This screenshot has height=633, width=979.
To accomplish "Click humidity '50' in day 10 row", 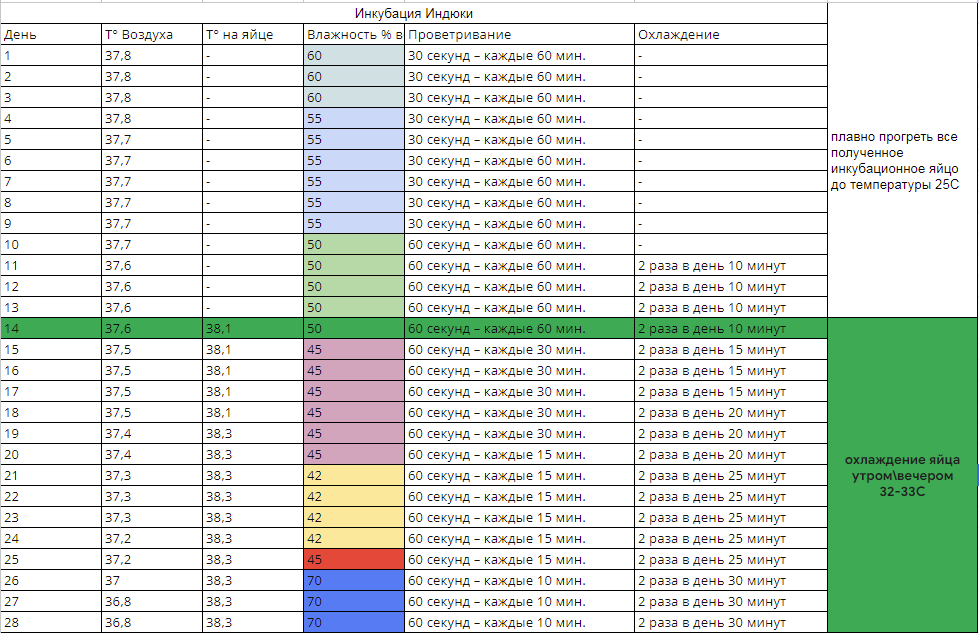I will (x=354, y=245).
